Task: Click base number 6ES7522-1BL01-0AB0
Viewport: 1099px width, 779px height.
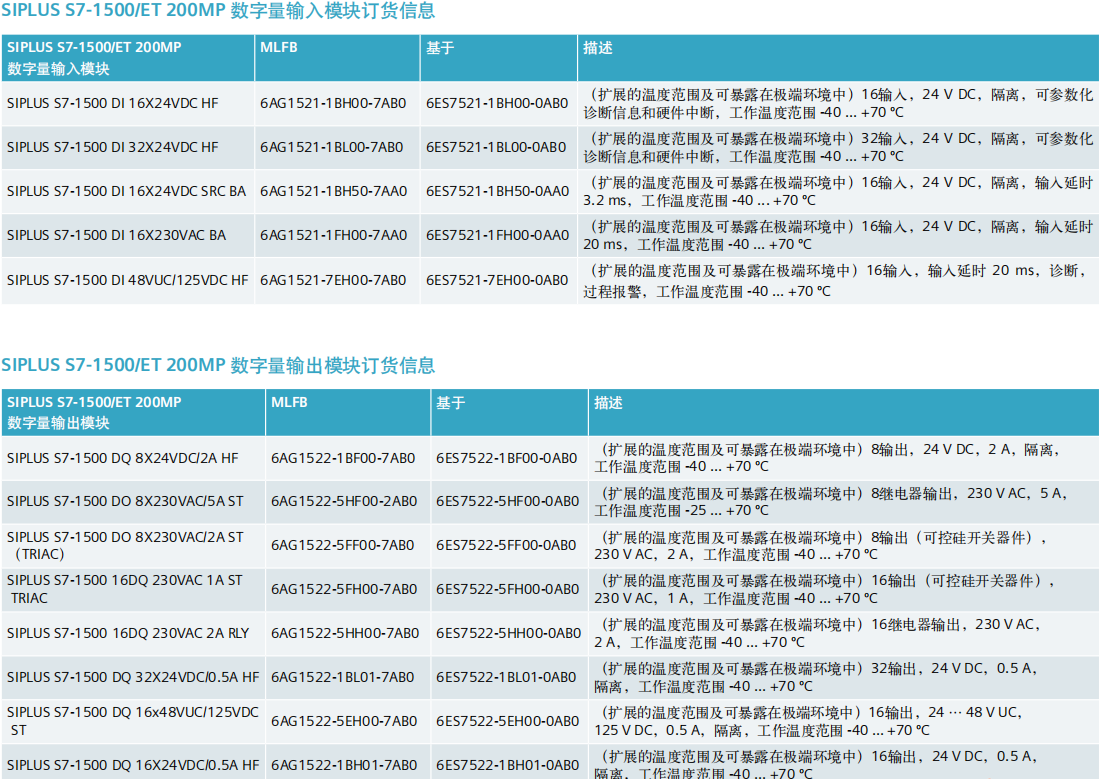Action: pyautogui.click(x=506, y=677)
